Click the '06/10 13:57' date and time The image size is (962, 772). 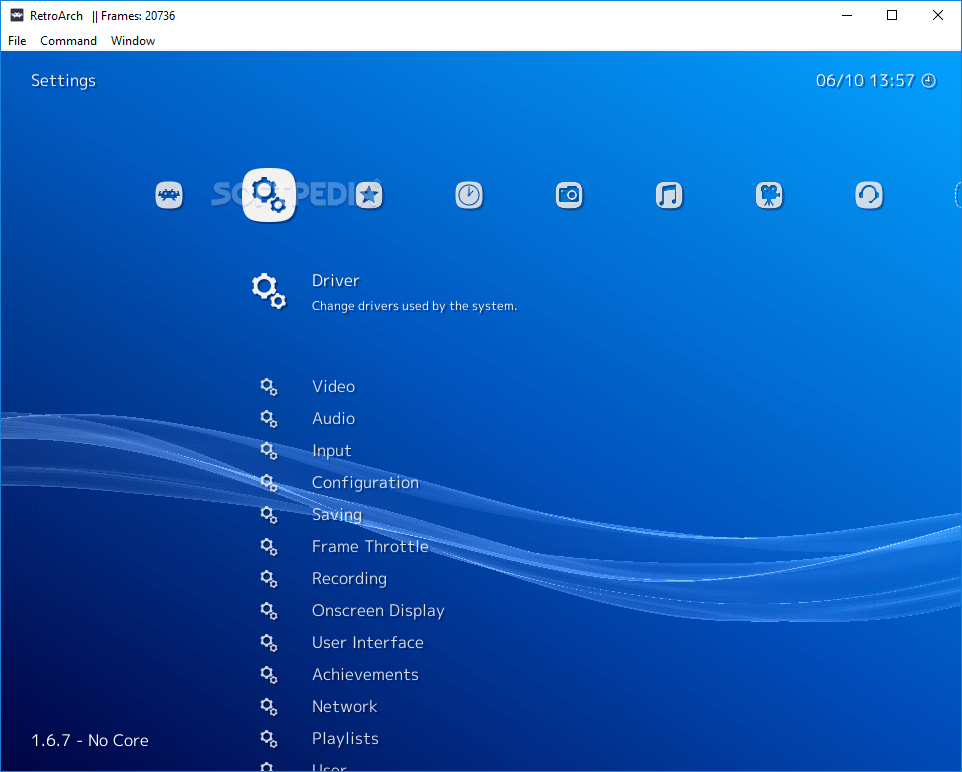click(x=865, y=81)
